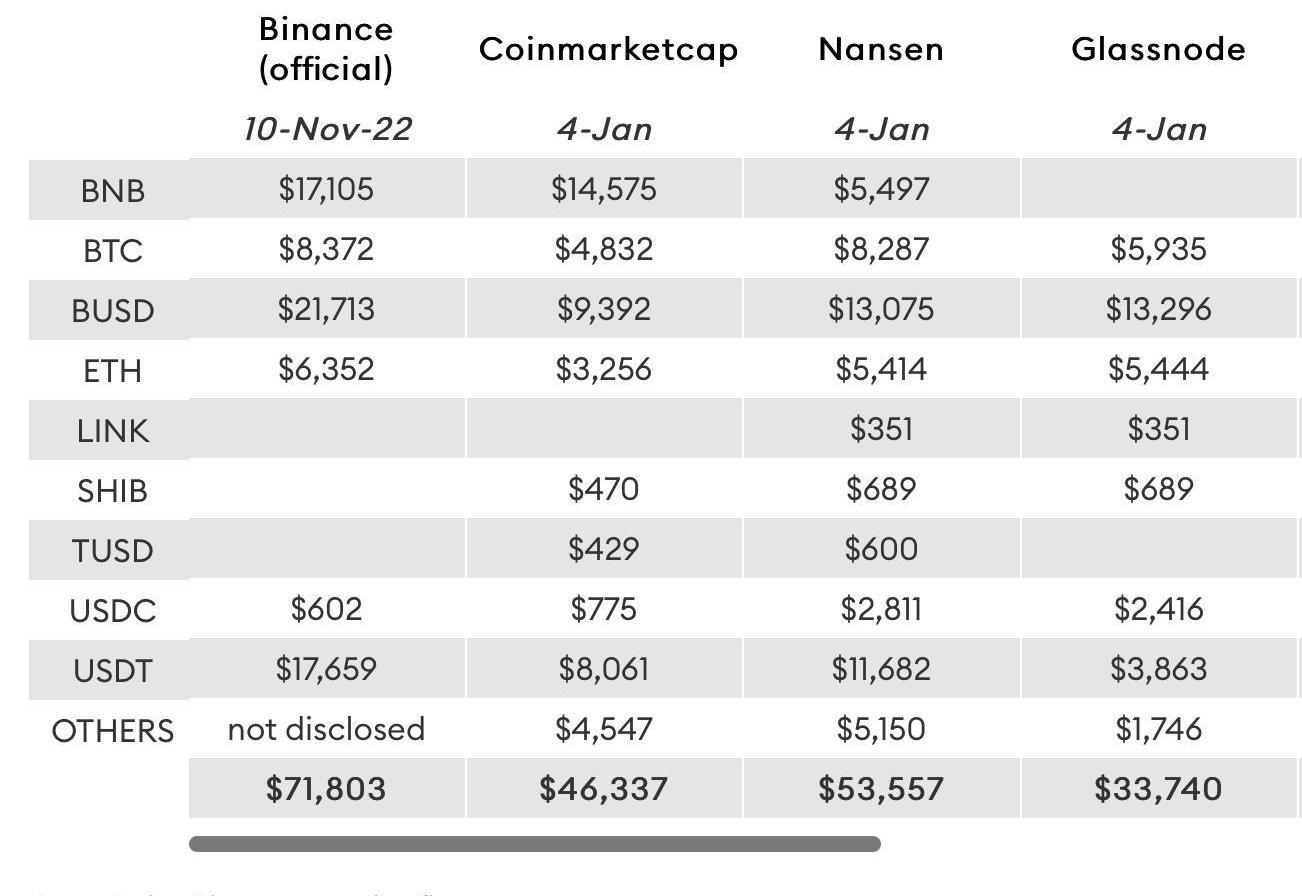This screenshot has width=1302, height=896.
Task: Click the 'not disclosed' cell
Action: click(326, 729)
